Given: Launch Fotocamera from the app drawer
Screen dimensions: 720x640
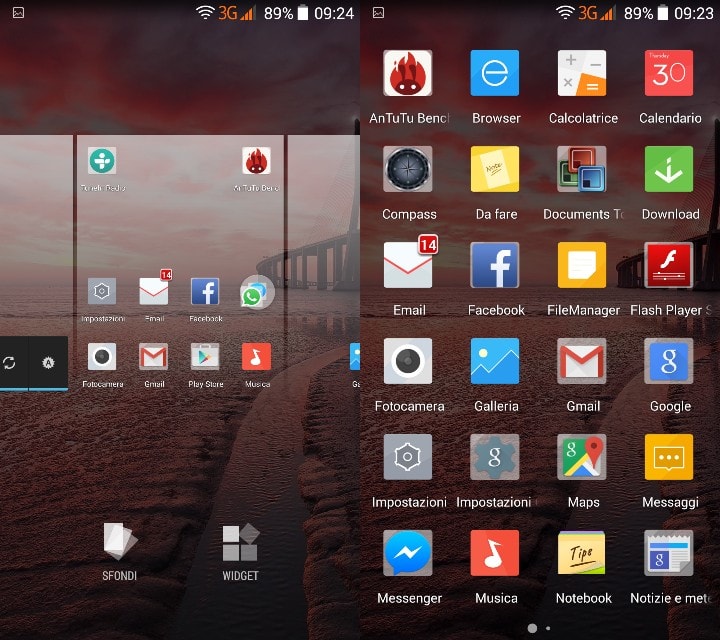Looking at the screenshot, I should coord(408,361).
